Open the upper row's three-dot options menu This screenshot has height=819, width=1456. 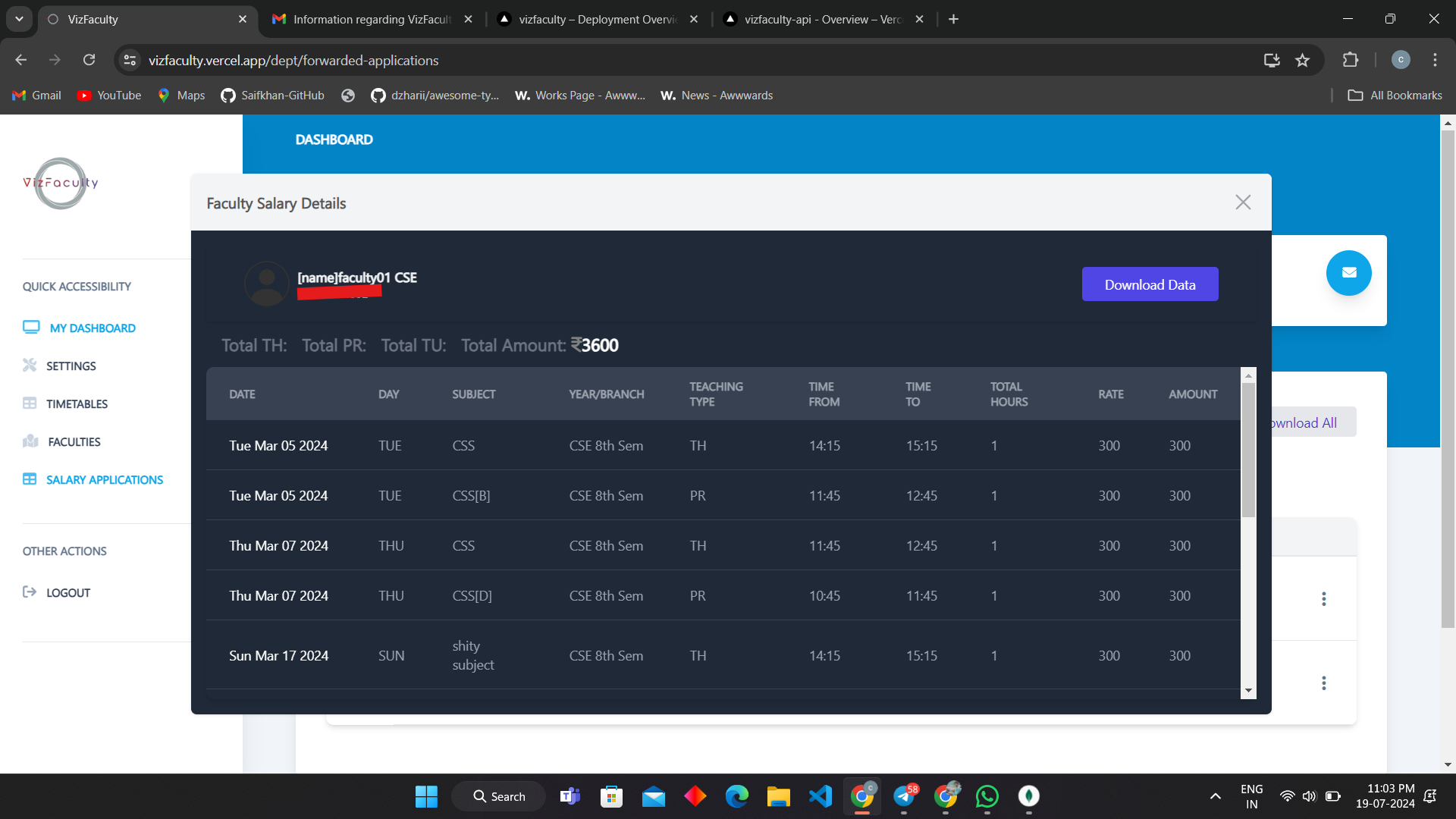(1323, 599)
